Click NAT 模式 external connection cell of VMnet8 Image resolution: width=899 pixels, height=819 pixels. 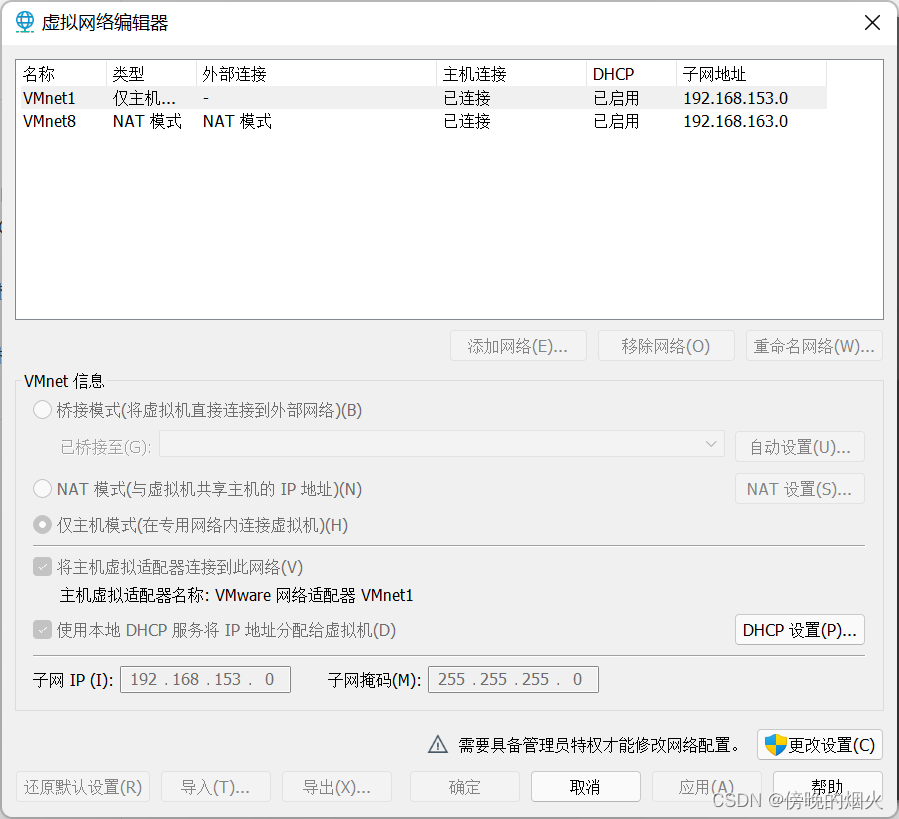coord(237,121)
